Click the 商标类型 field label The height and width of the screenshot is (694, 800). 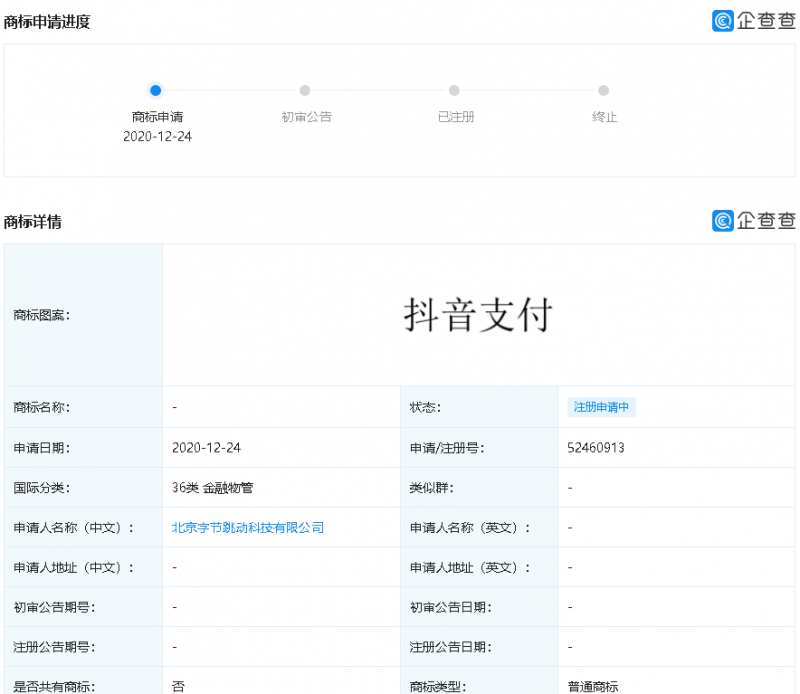pyautogui.click(x=438, y=687)
